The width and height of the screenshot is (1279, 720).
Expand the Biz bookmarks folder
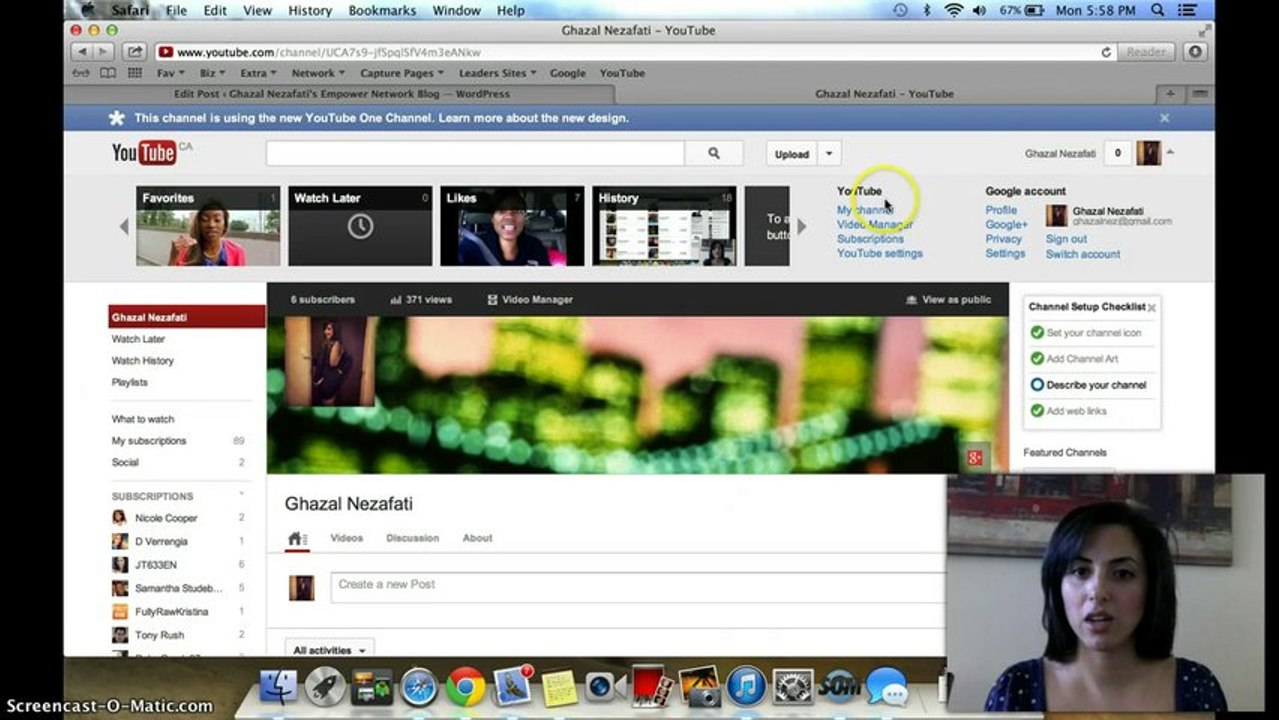pos(212,73)
